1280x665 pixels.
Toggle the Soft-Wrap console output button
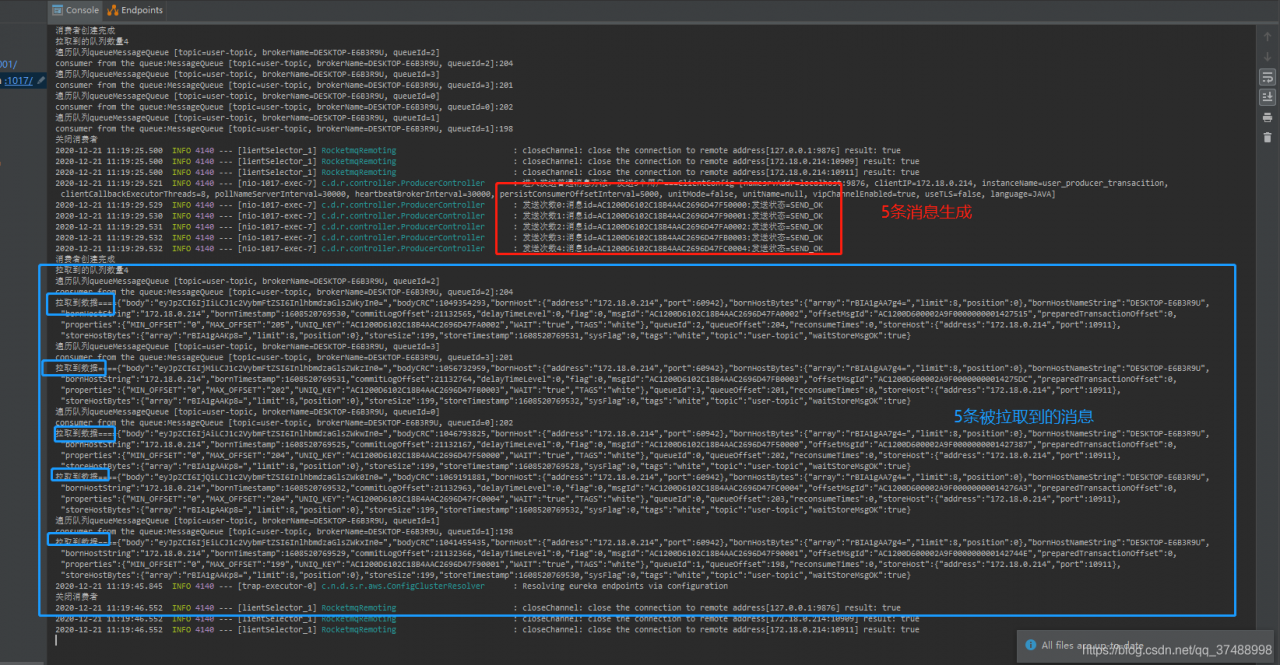tap(1267, 77)
